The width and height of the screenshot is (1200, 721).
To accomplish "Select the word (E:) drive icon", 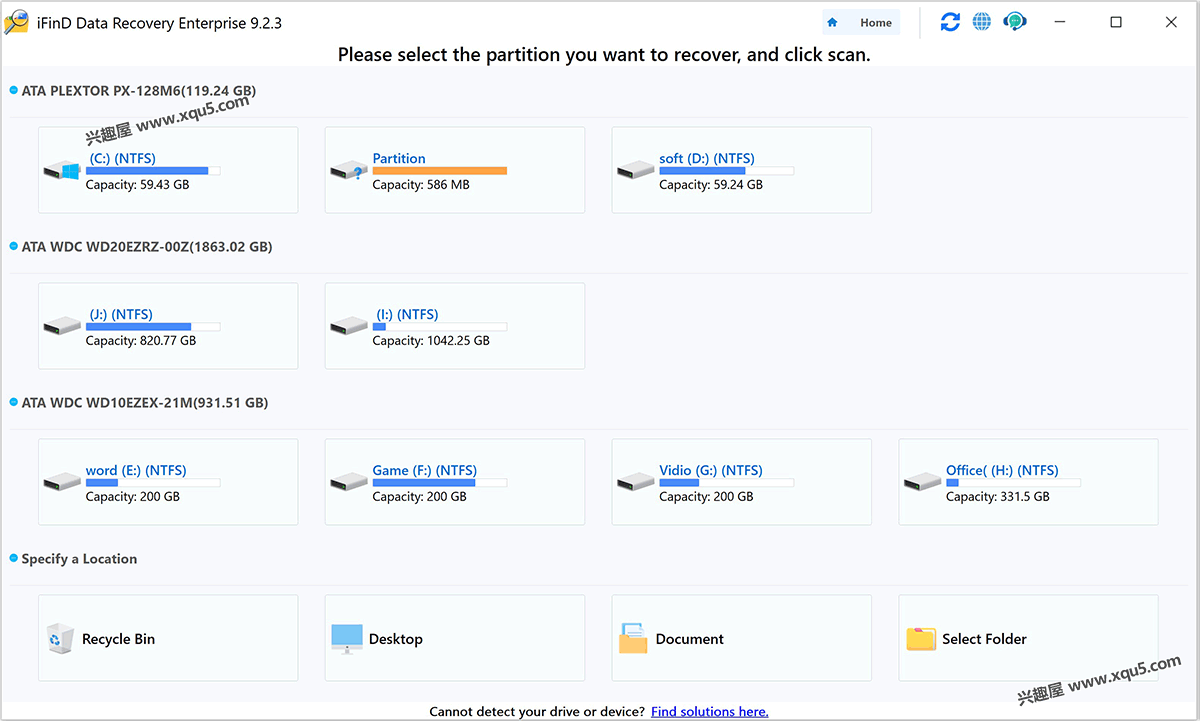I will click(x=62, y=483).
